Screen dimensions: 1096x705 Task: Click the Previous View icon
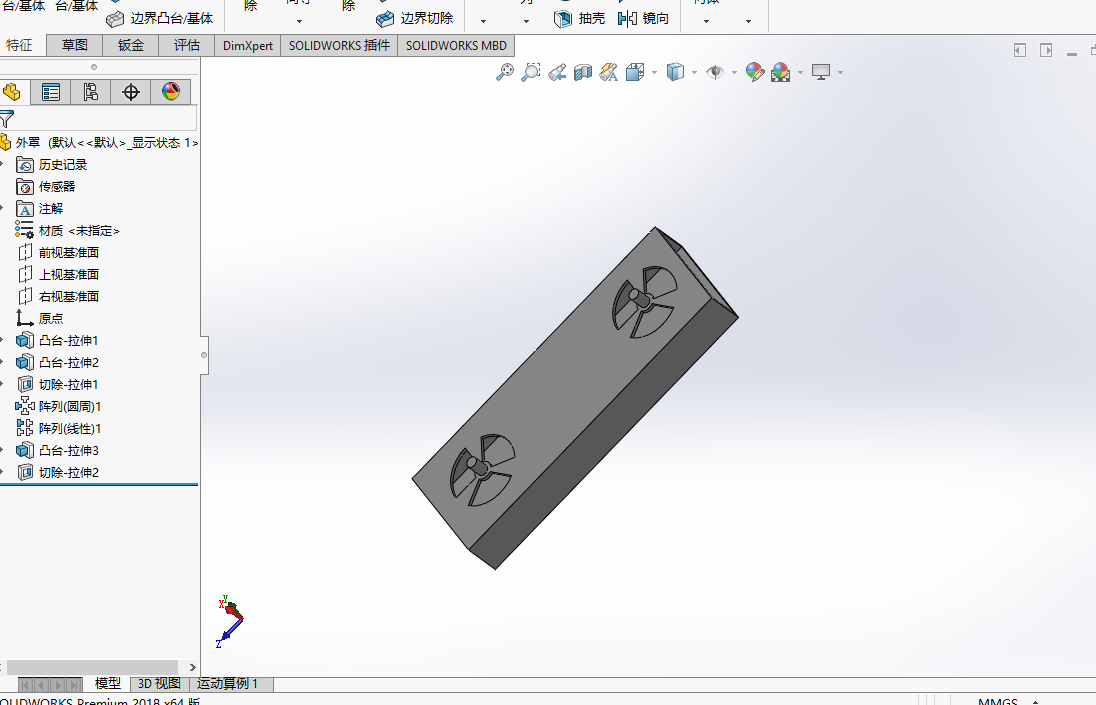[557, 72]
